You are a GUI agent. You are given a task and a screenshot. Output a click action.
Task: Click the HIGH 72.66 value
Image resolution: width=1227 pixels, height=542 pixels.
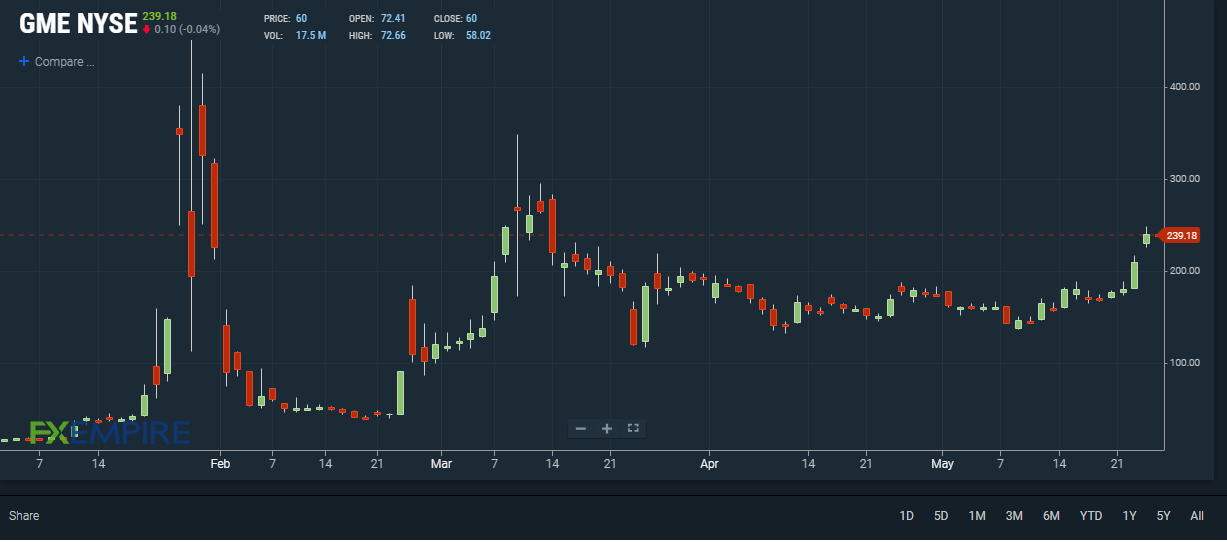pyautogui.click(x=393, y=36)
